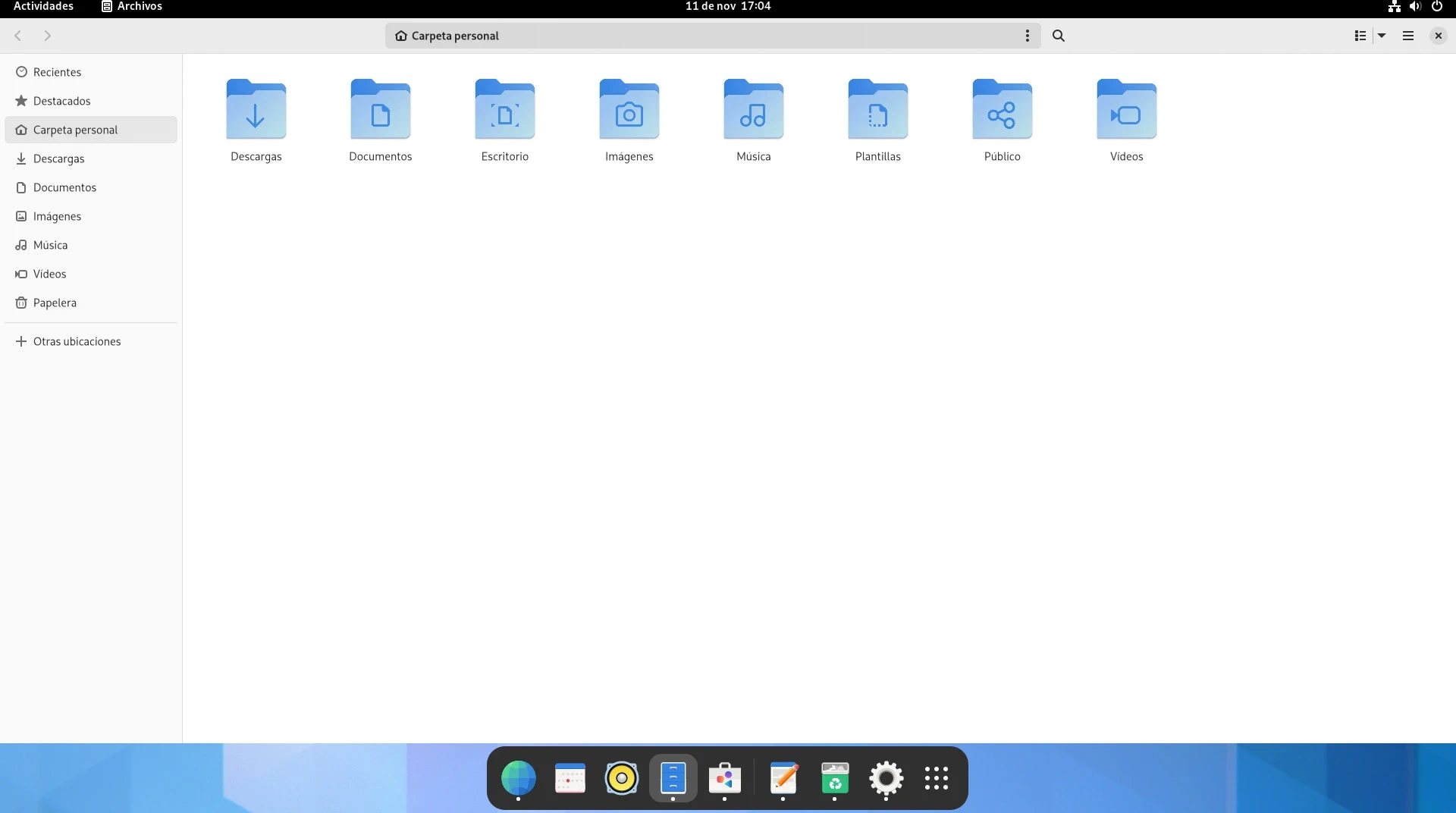The image size is (1456, 813).
Task: Toggle list view with the view switcher icon
Action: [x=1360, y=36]
